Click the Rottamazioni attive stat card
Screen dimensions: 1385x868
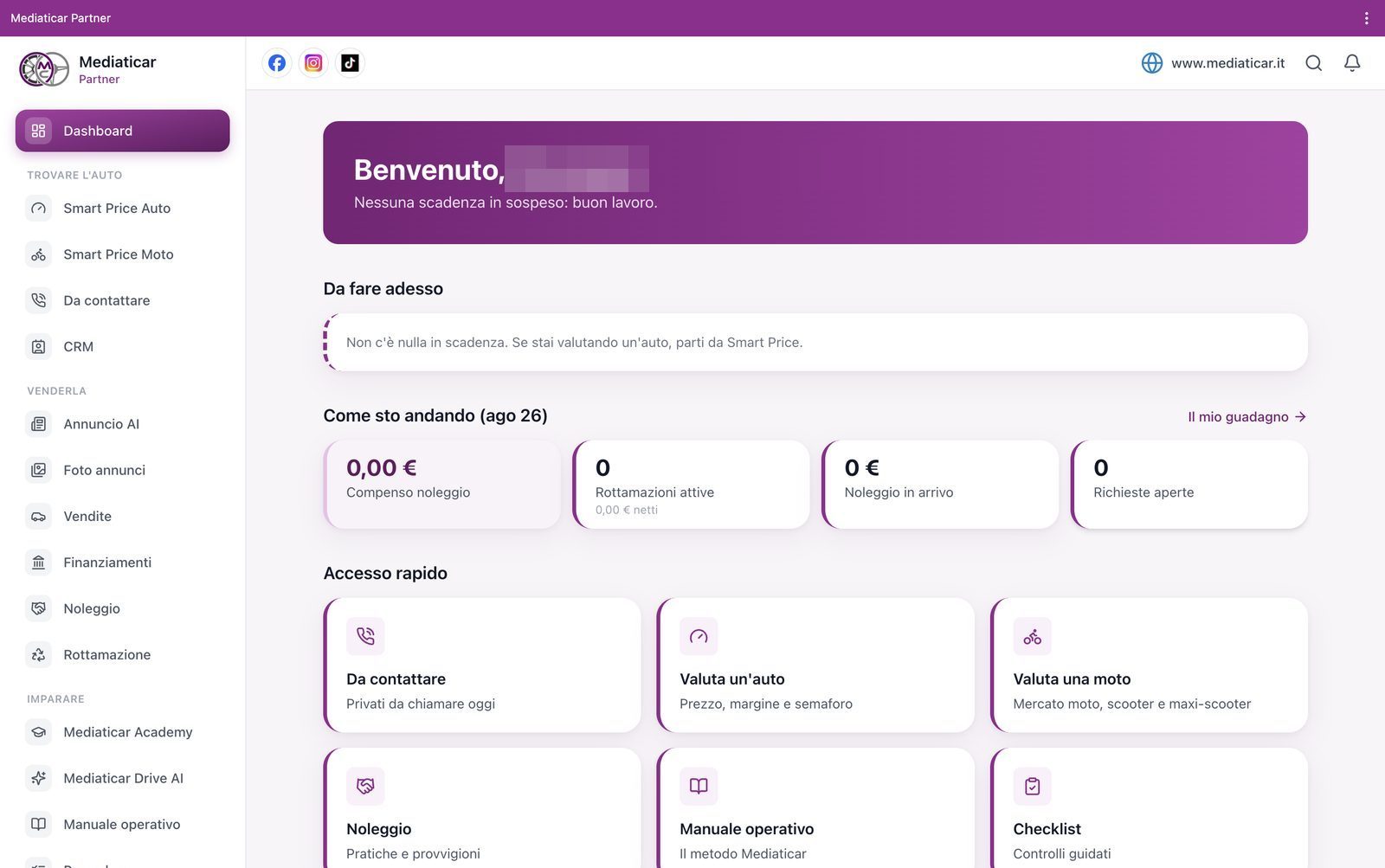[x=691, y=485]
